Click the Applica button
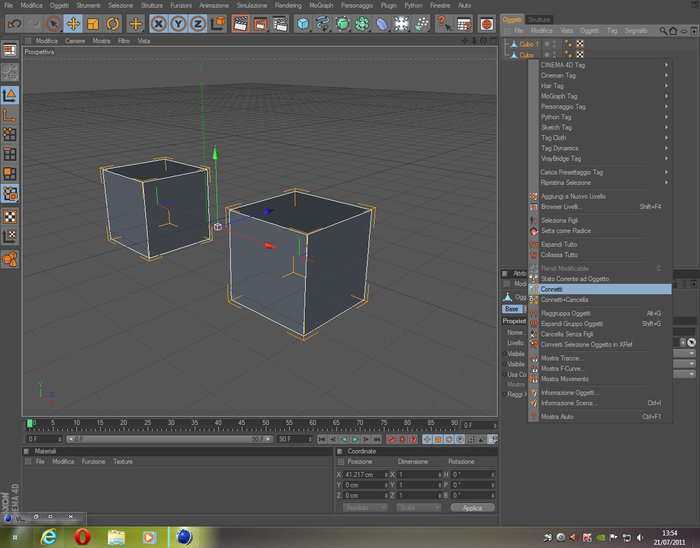This screenshot has width=700, height=548. pos(472,508)
